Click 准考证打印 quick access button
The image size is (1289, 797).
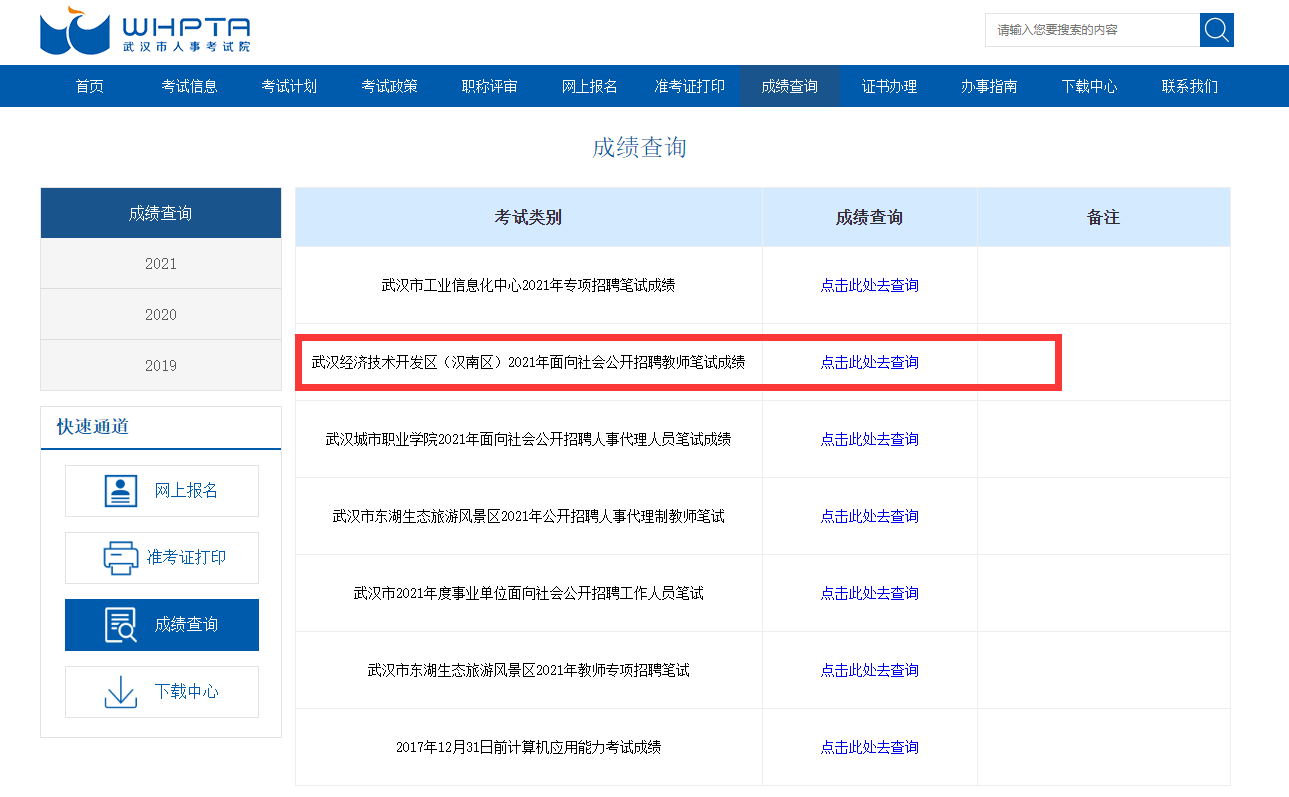click(x=162, y=558)
